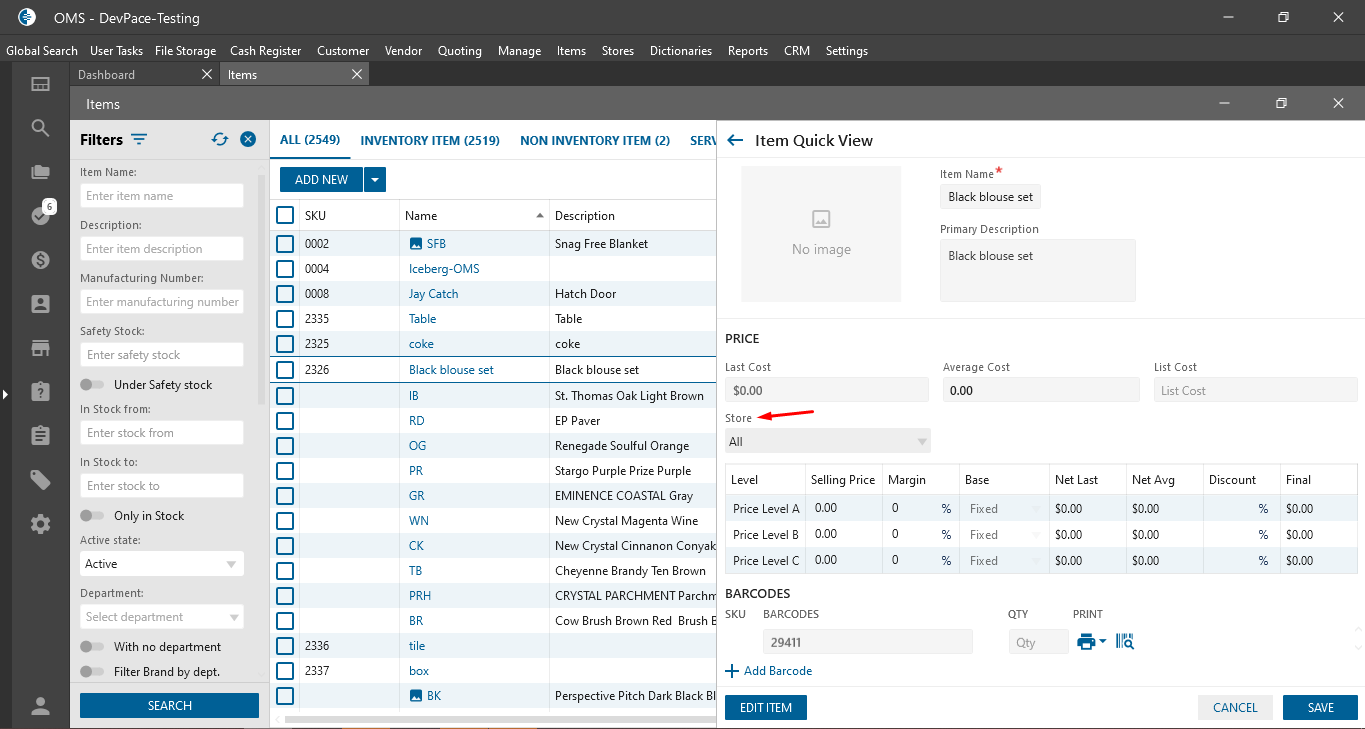Open the settings gear in sidebar
This screenshot has height=729, width=1365.
(x=40, y=524)
